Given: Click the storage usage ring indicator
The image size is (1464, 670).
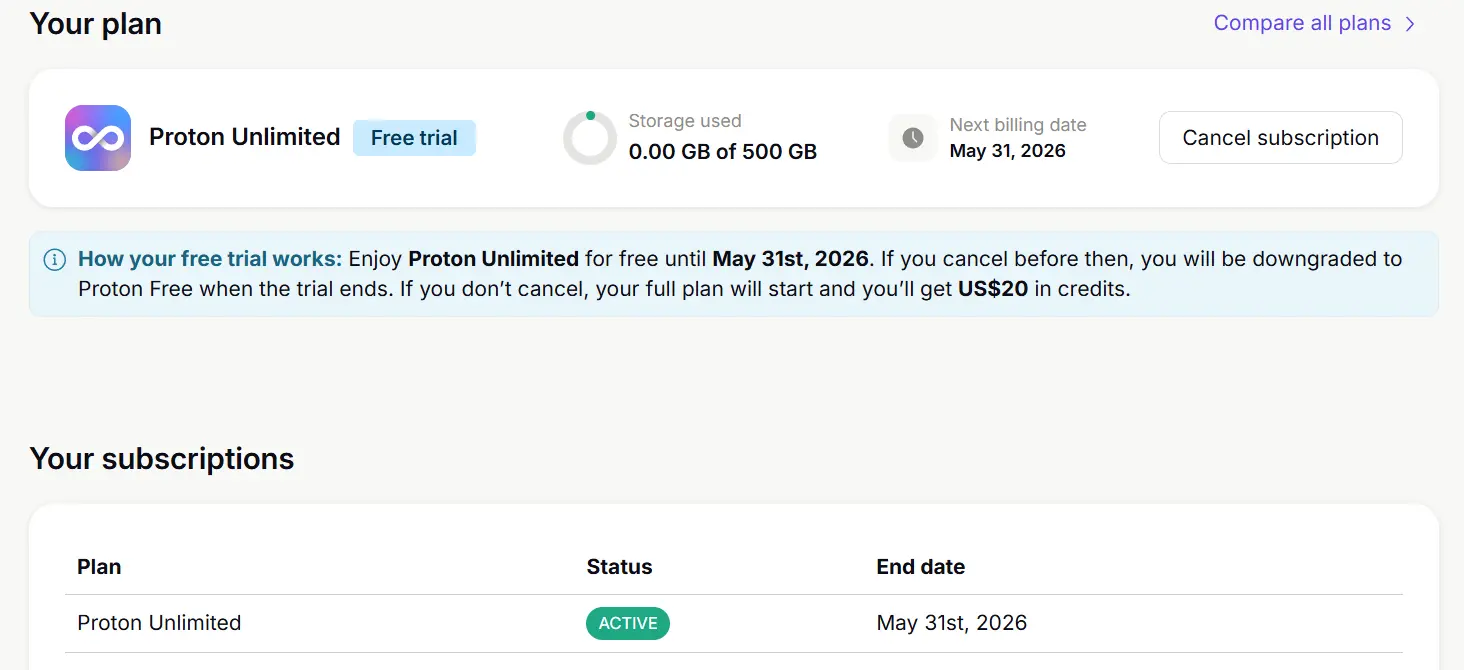Looking at the screenshot, I should coord(590,138).
